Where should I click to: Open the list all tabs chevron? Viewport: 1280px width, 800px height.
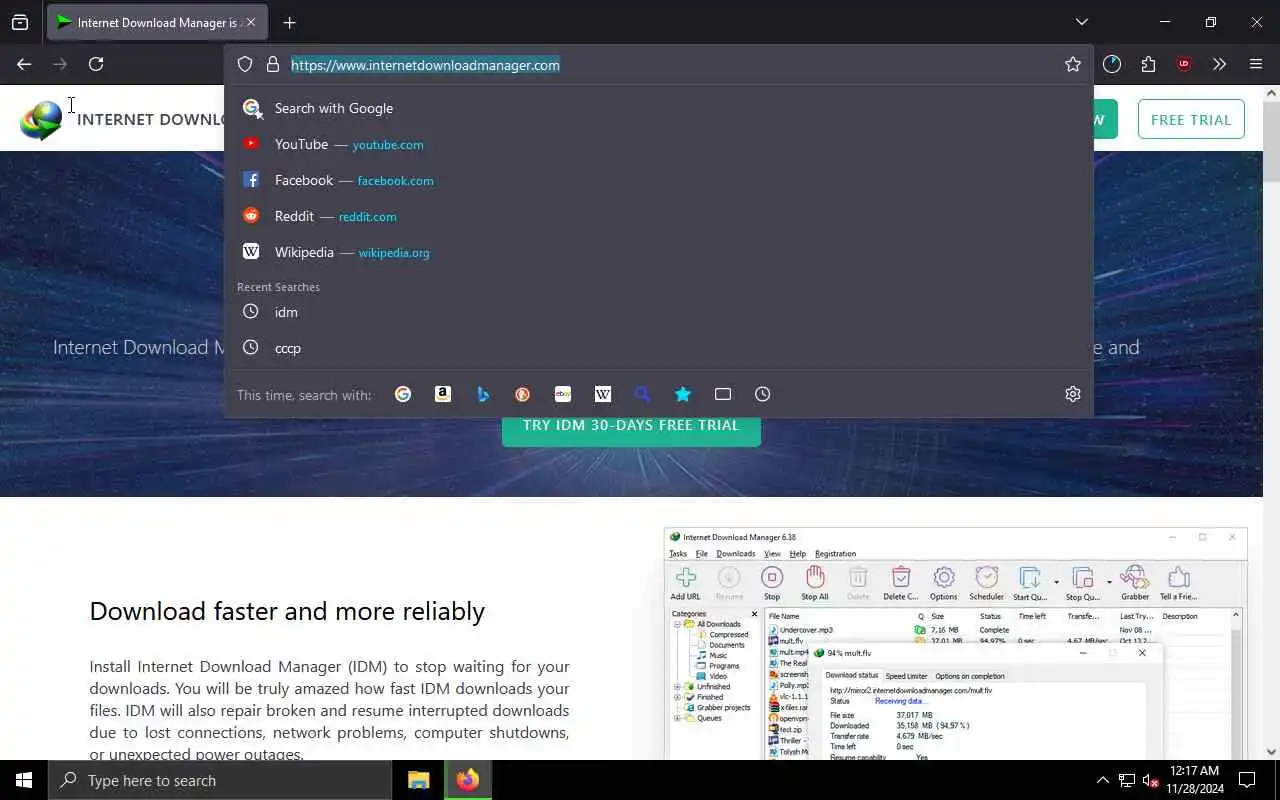tap(1081, 22)
